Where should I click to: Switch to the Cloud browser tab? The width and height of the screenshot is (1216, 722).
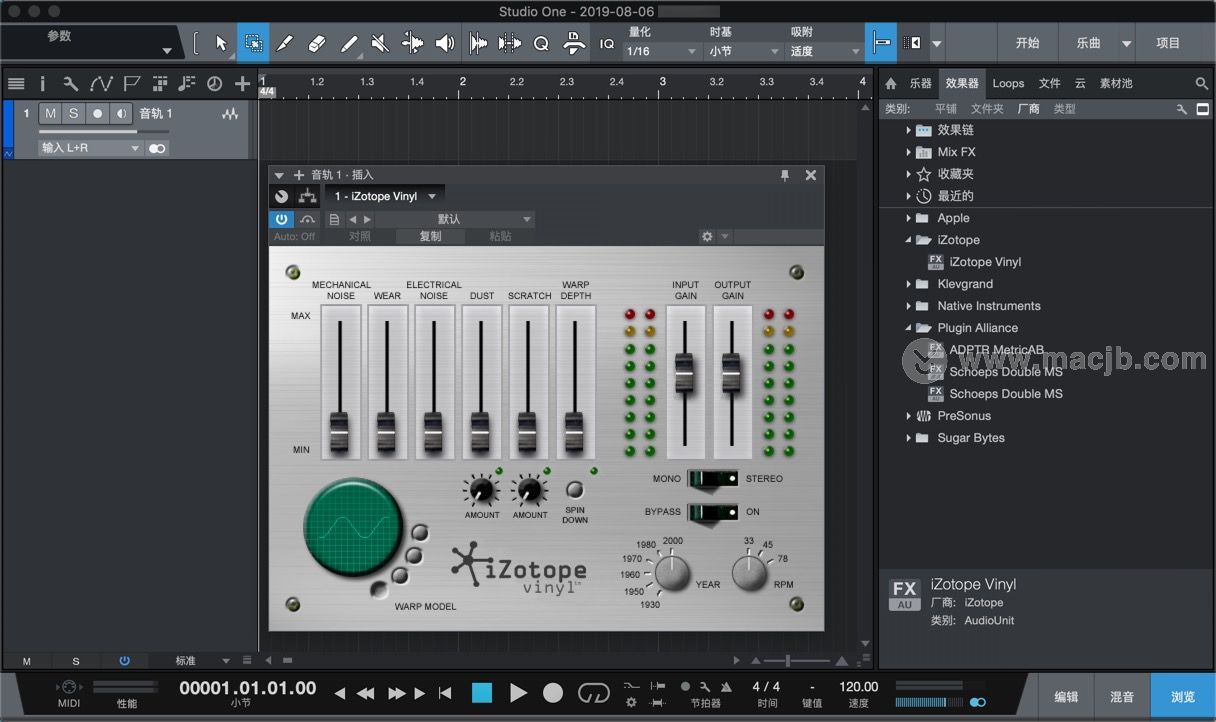click(x=1080, y=84)
